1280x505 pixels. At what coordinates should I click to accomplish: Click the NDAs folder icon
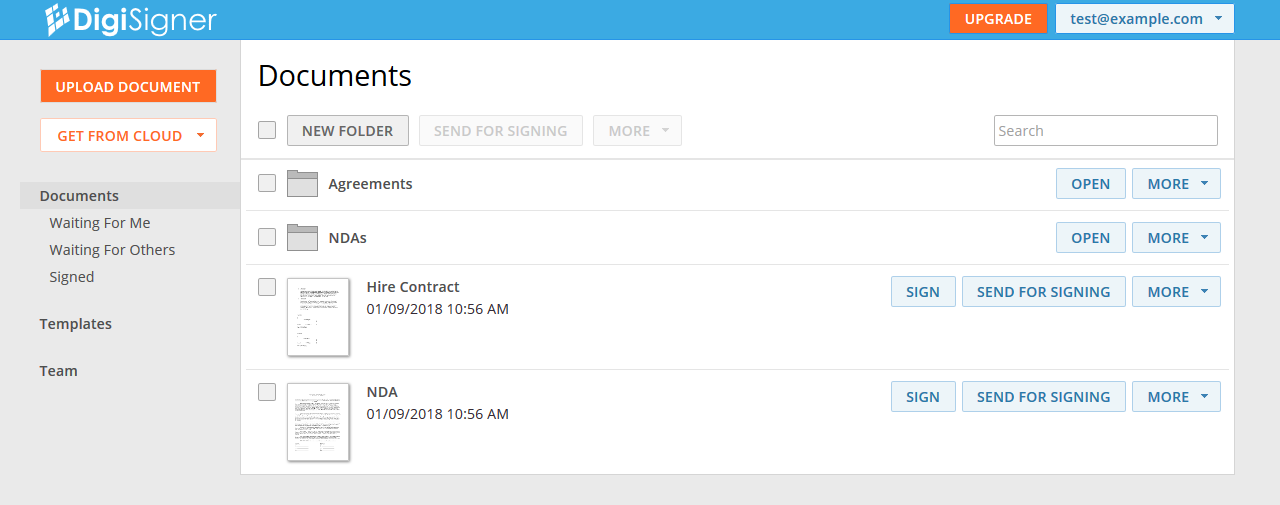302,238
